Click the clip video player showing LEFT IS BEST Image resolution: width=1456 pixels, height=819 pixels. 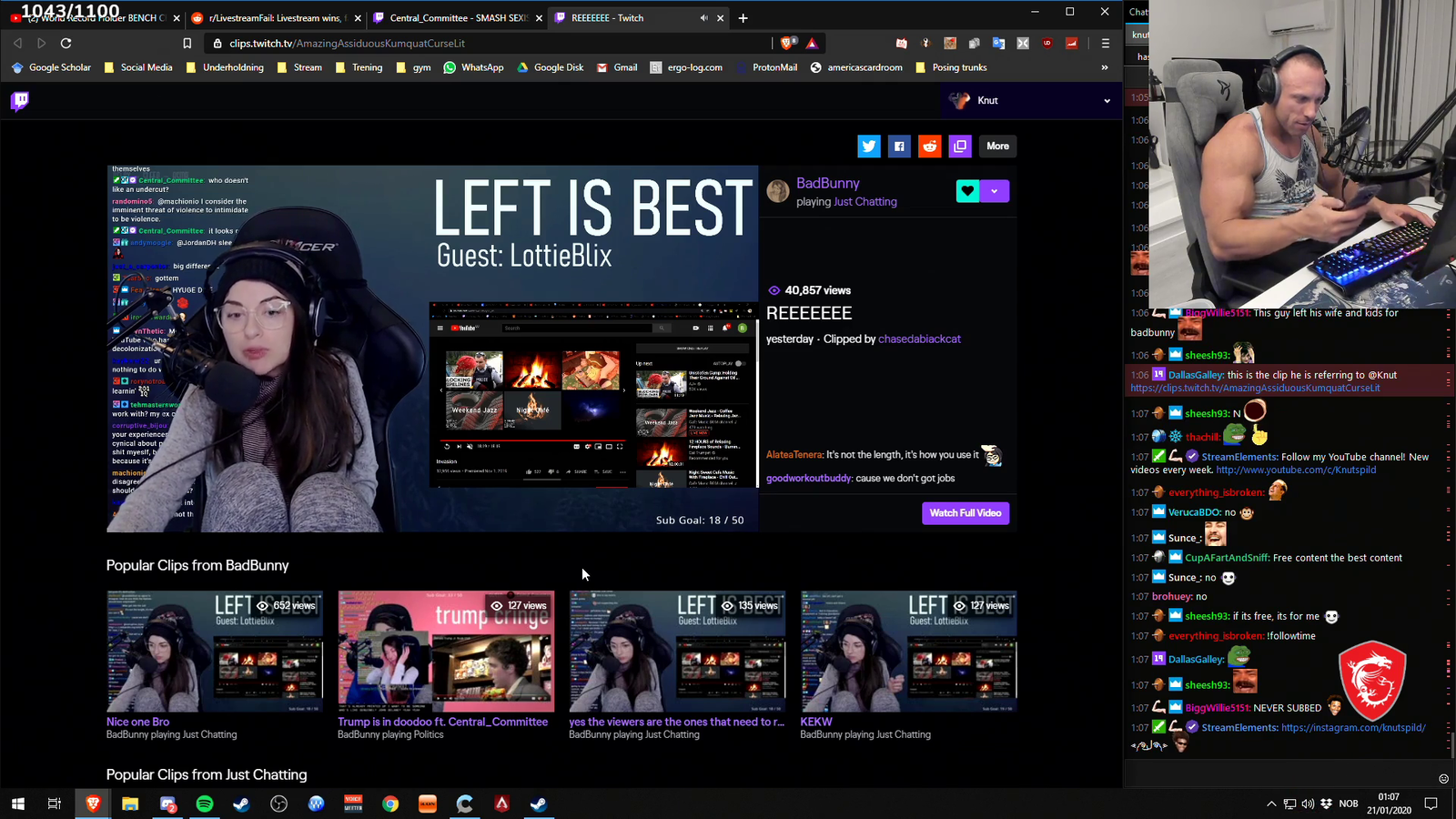click(432, 349)
